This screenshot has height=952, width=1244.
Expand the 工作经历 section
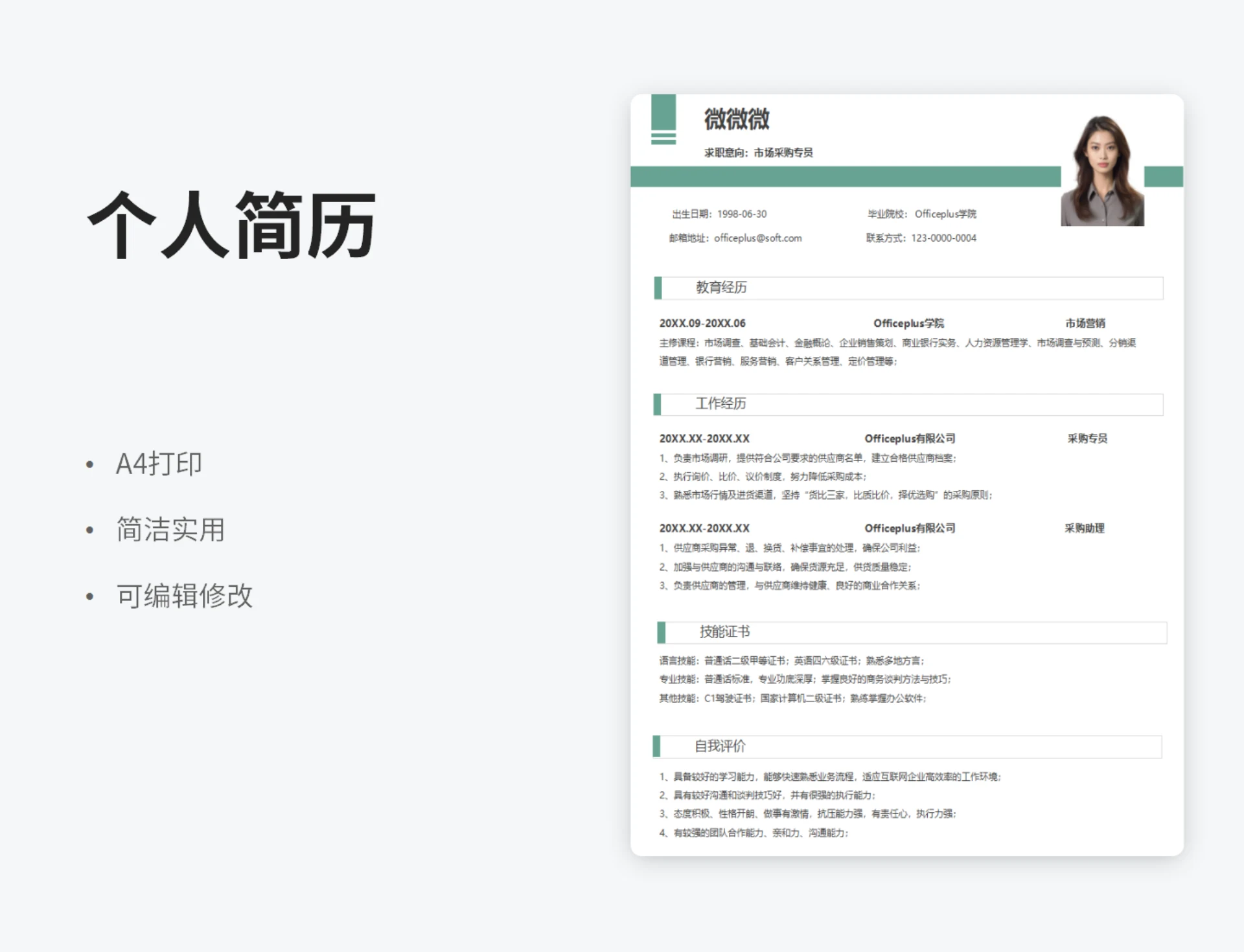721,404
